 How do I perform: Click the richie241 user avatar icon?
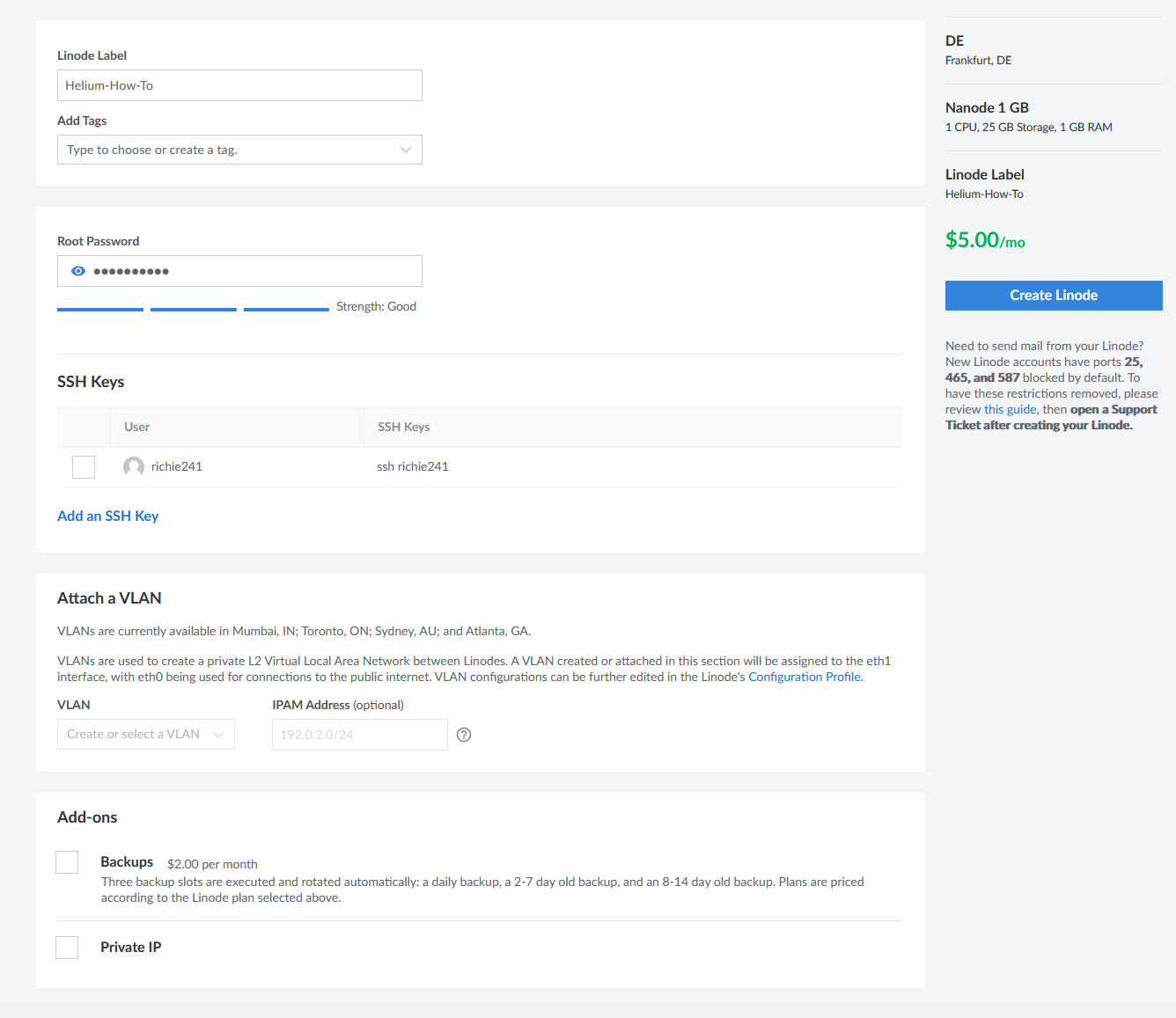click(x=134, y=466)
